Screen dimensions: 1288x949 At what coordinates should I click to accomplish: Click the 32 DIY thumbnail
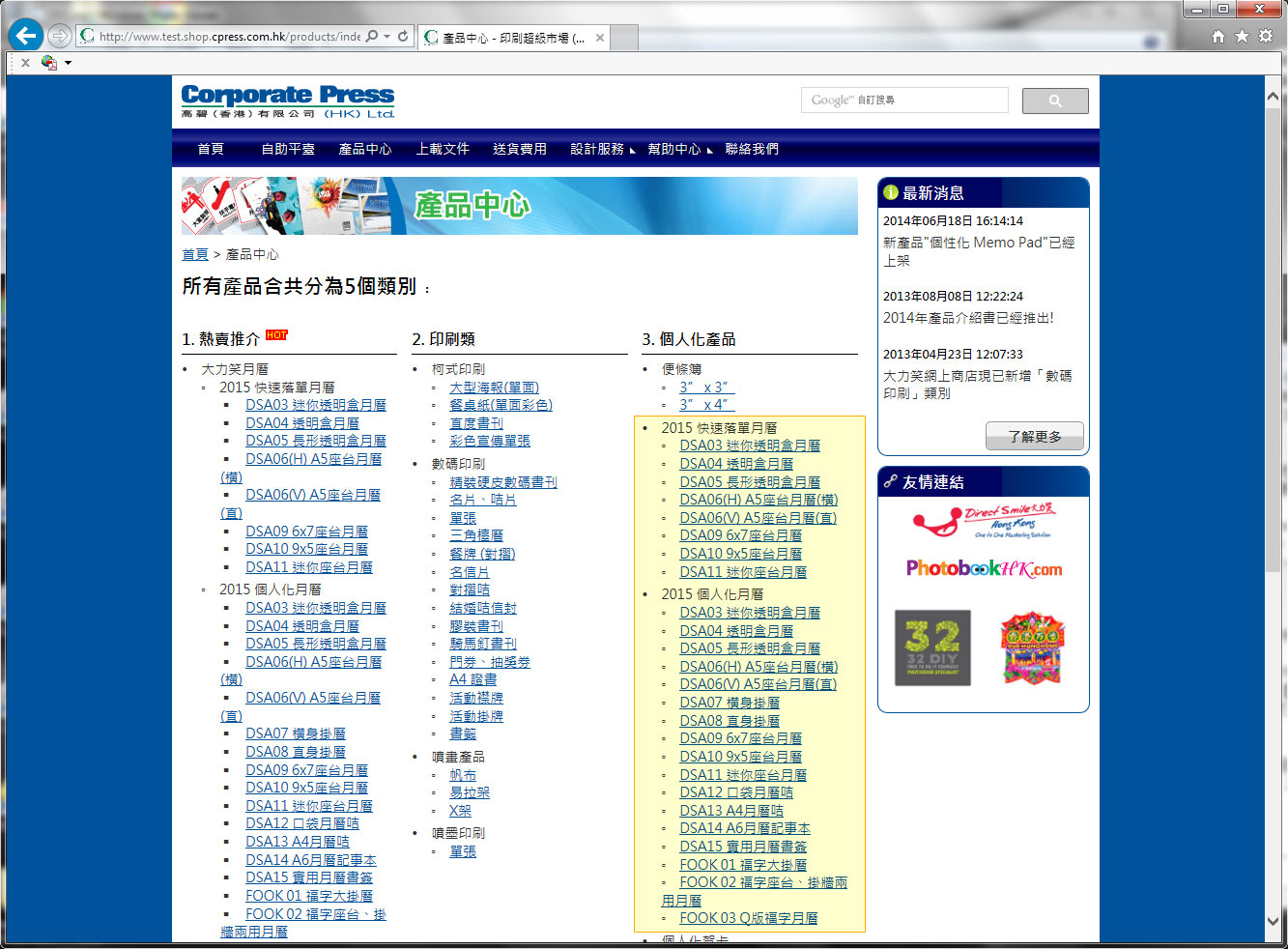(932, 647)
